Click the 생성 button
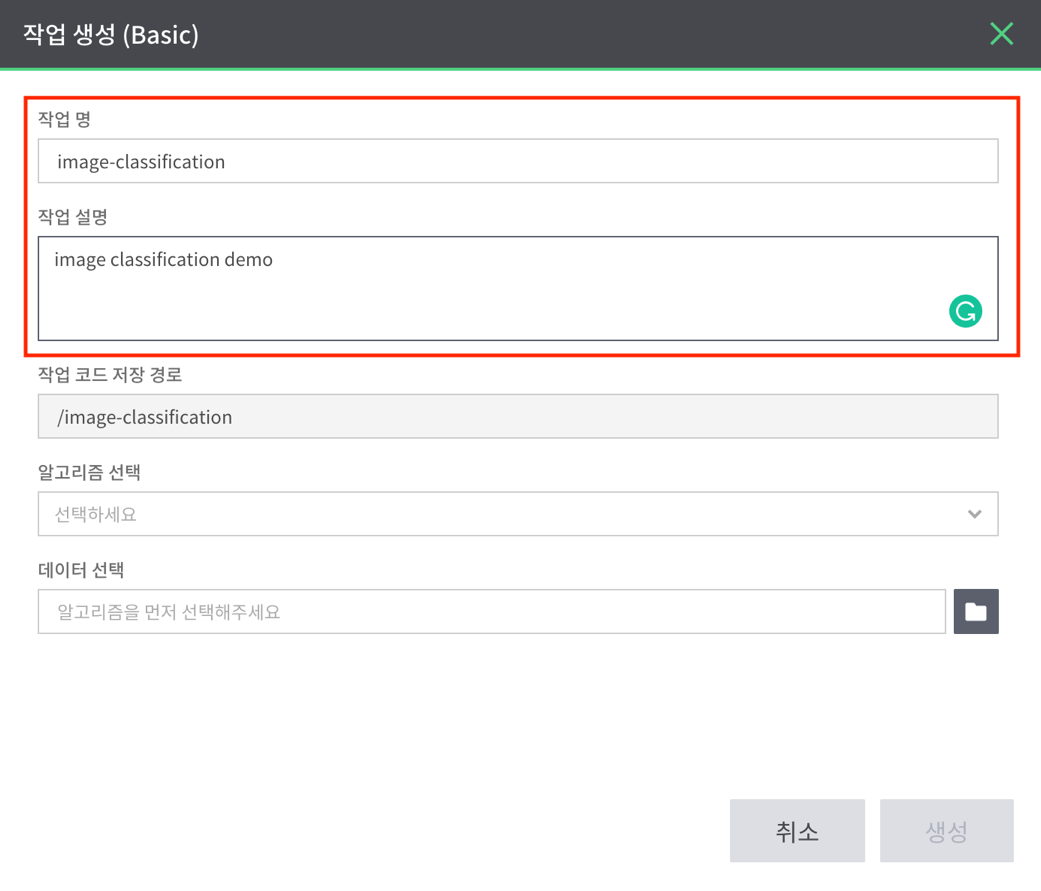The width and height of the screenshot is (1041, 891). click(947, 831)
